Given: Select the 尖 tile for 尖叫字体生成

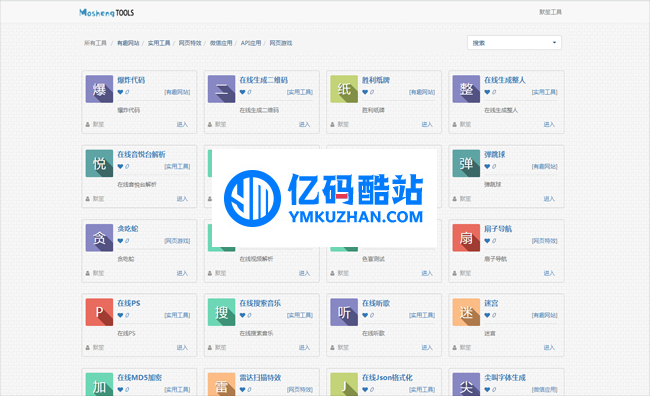Looking at the screenshot, I should pos(466,384).
